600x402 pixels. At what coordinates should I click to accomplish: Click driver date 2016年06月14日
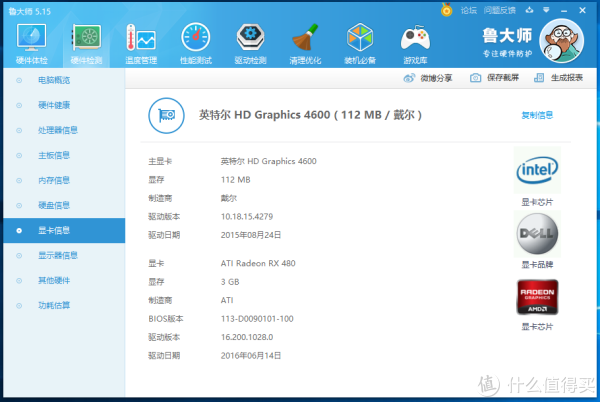coord(251,356)
